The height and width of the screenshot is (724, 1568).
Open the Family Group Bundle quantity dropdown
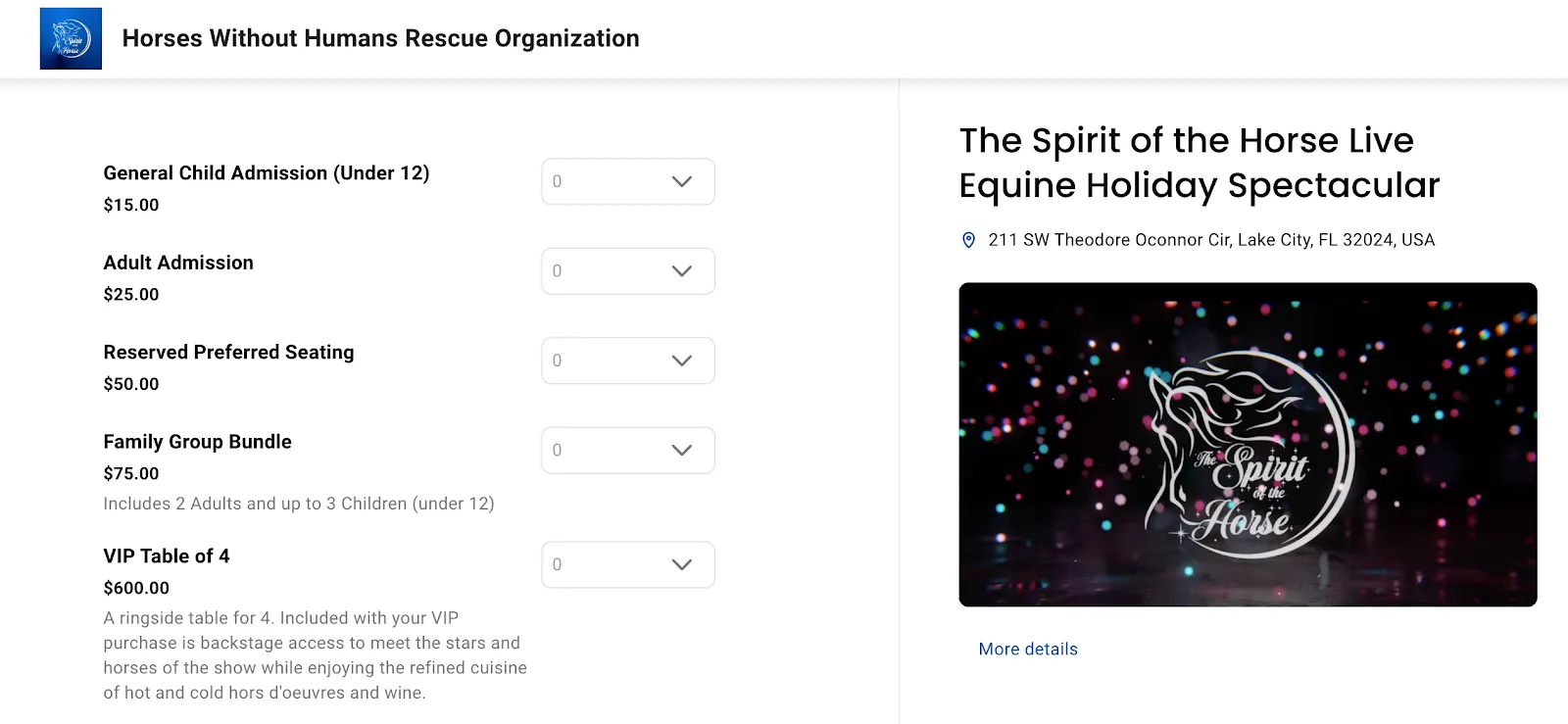628,451
